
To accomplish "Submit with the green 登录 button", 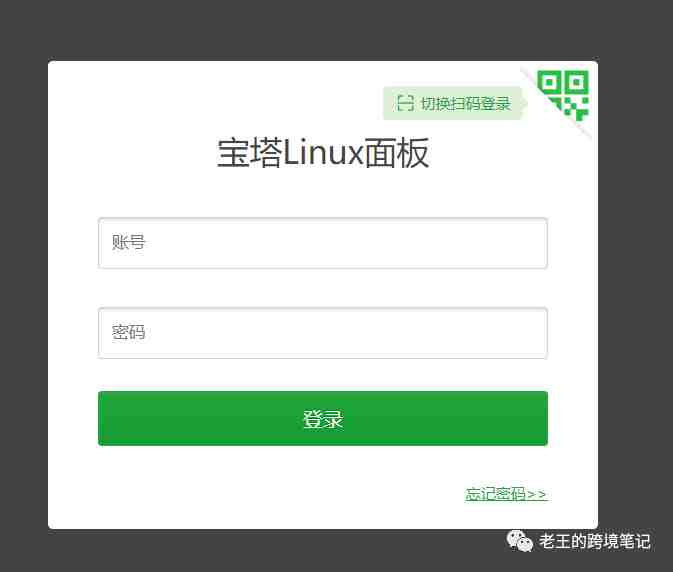I will point(323,418).
